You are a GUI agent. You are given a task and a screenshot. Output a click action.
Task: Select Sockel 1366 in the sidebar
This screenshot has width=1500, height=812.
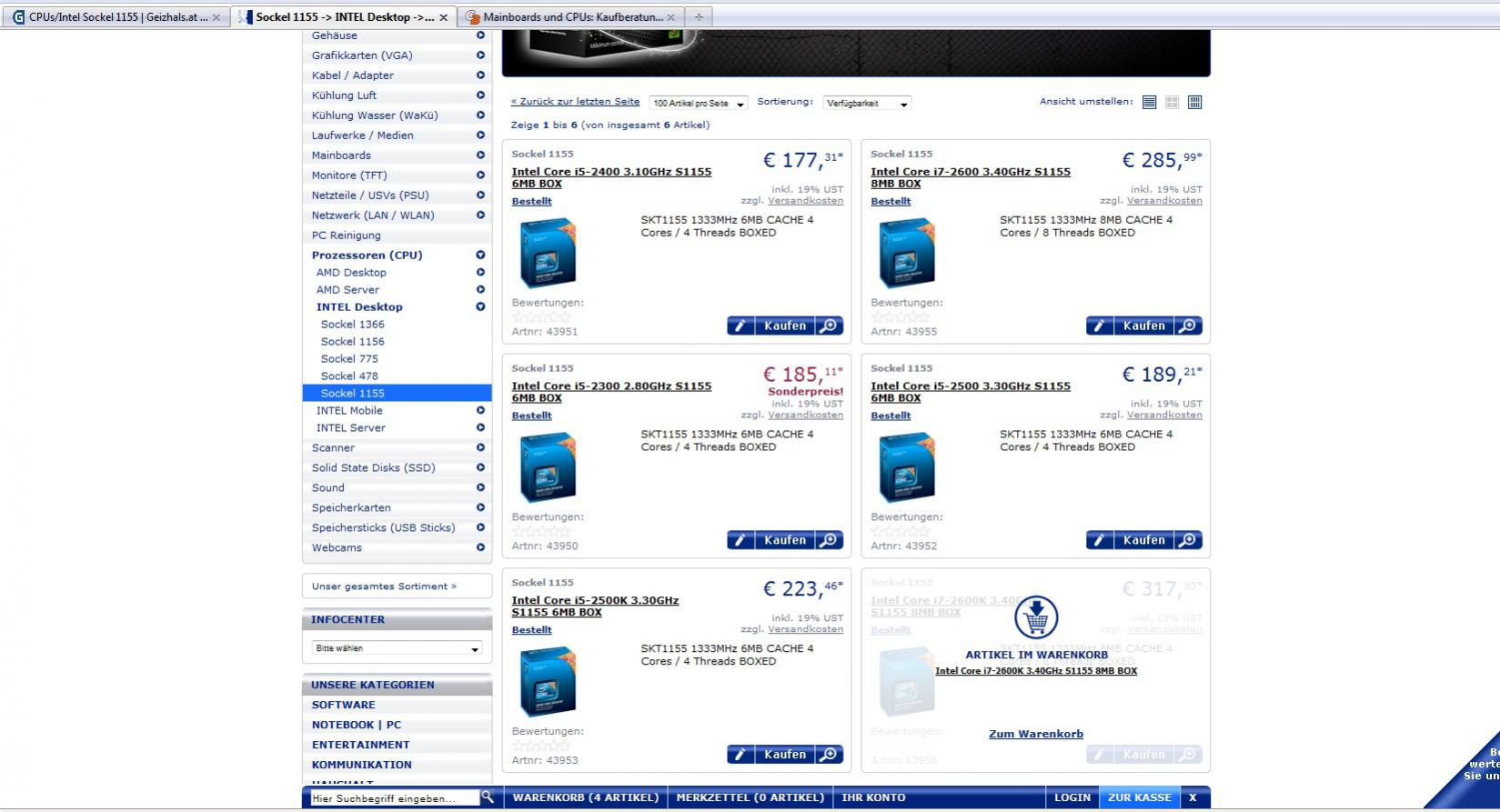[353, 325]
